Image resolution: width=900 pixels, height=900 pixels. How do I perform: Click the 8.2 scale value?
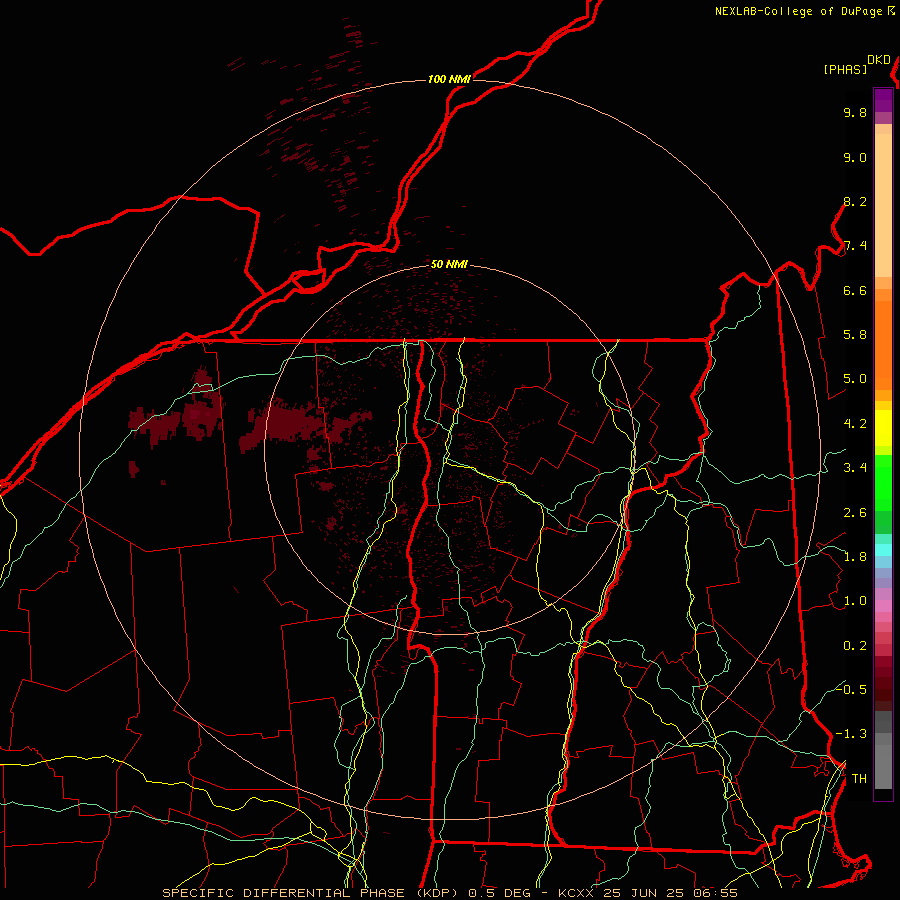[x=855, y=201]
